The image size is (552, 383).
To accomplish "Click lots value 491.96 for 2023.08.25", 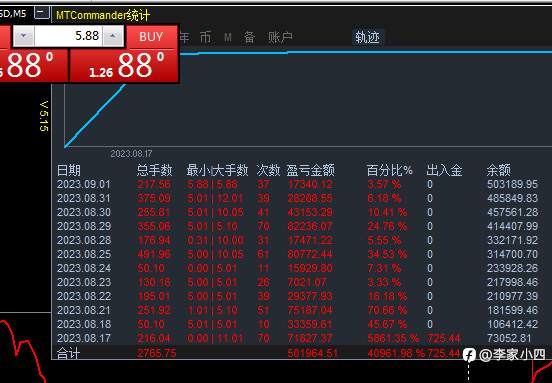I will tap(154, 254).
